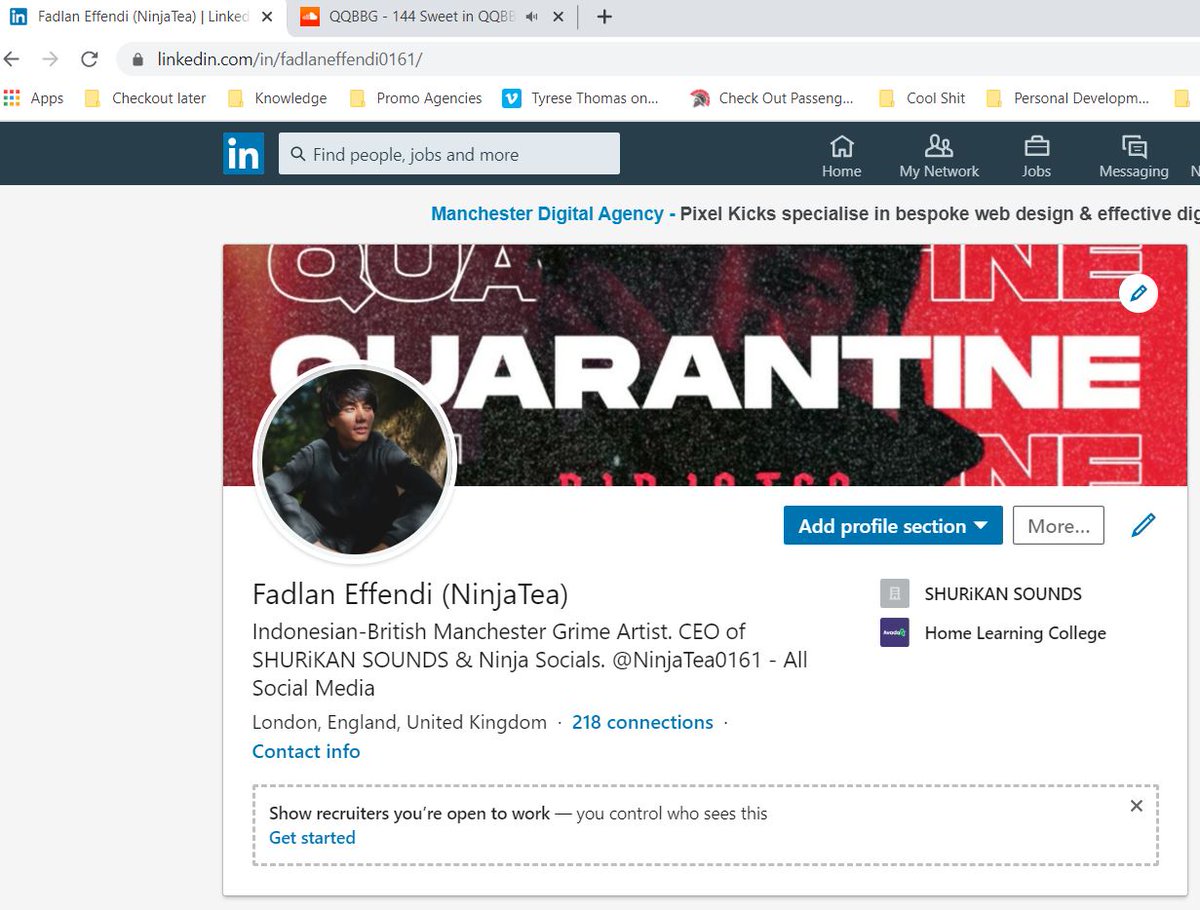Open the Contact info link
1200x910 pixels.
pos(306,751)
